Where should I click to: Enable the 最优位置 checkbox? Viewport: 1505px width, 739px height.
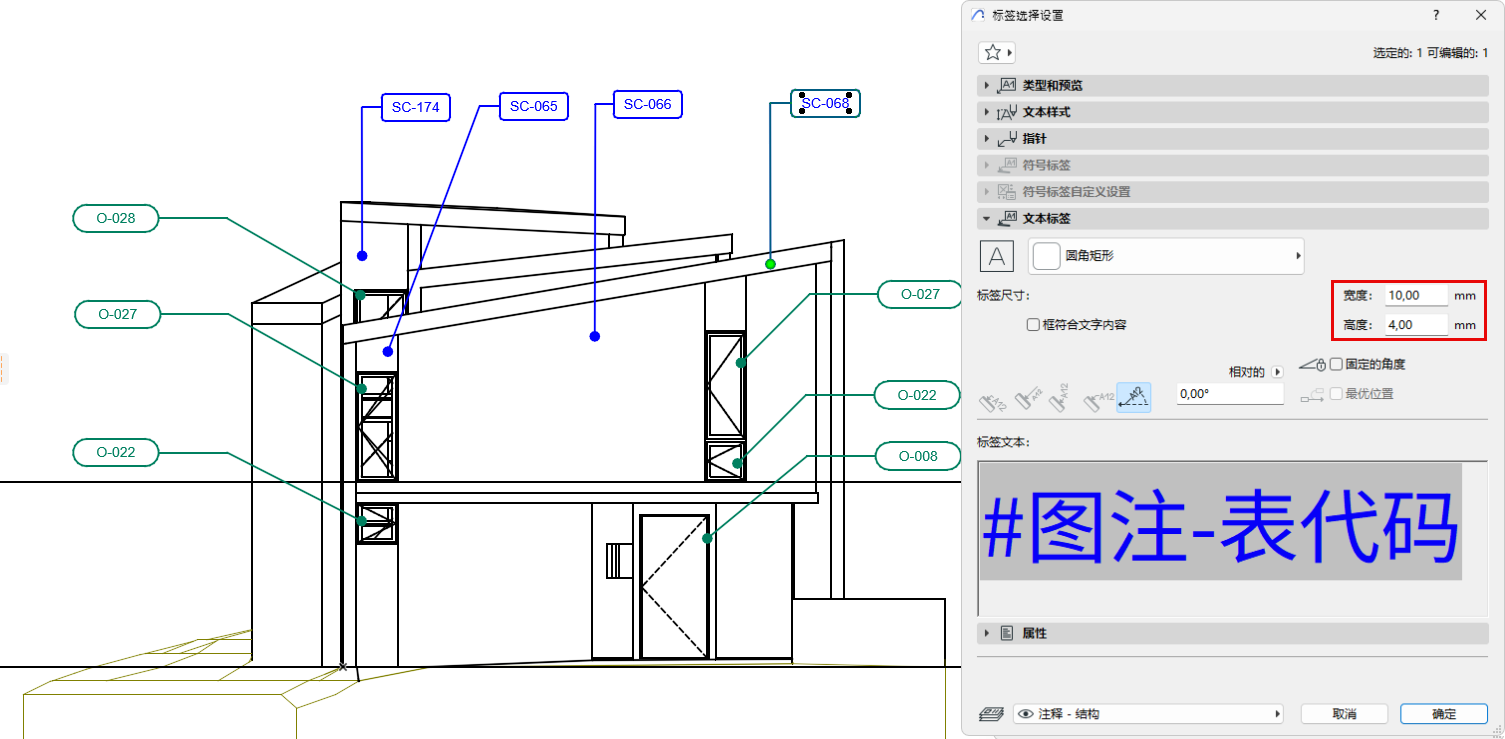(1337, 392)
